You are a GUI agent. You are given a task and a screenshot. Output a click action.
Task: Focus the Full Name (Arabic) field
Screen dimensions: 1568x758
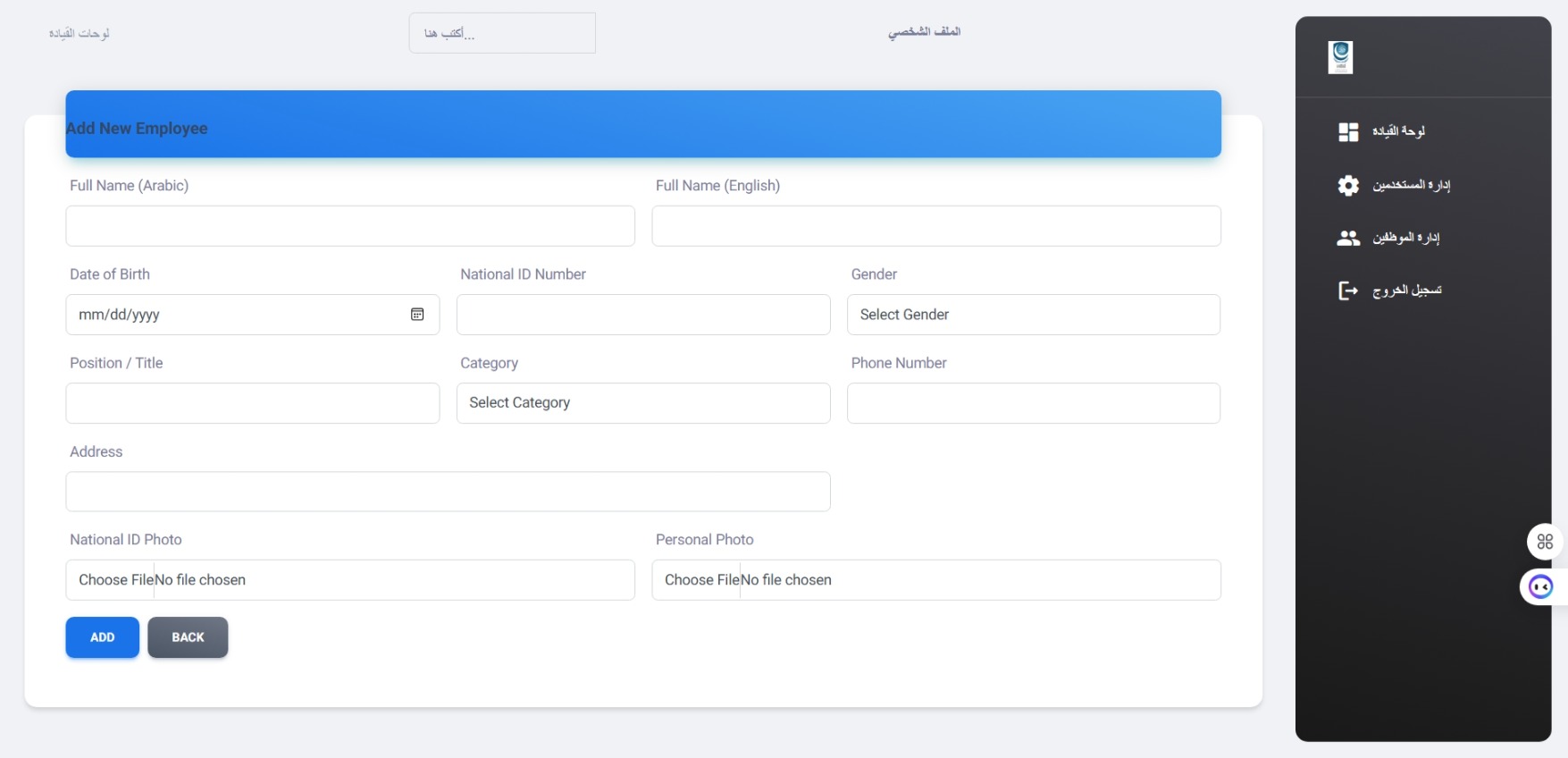click(x=350, y=226)
